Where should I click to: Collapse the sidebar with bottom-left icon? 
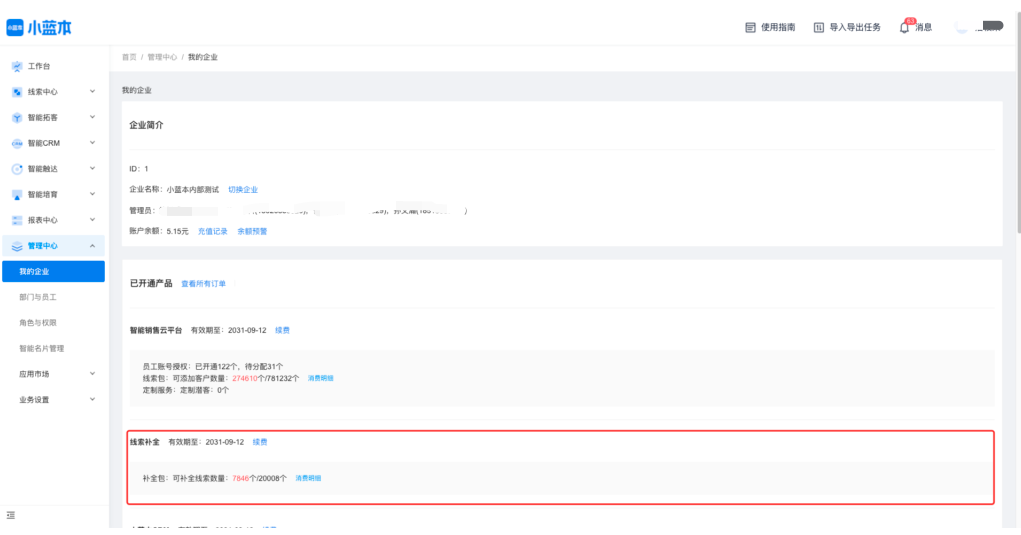coord(11,515)
